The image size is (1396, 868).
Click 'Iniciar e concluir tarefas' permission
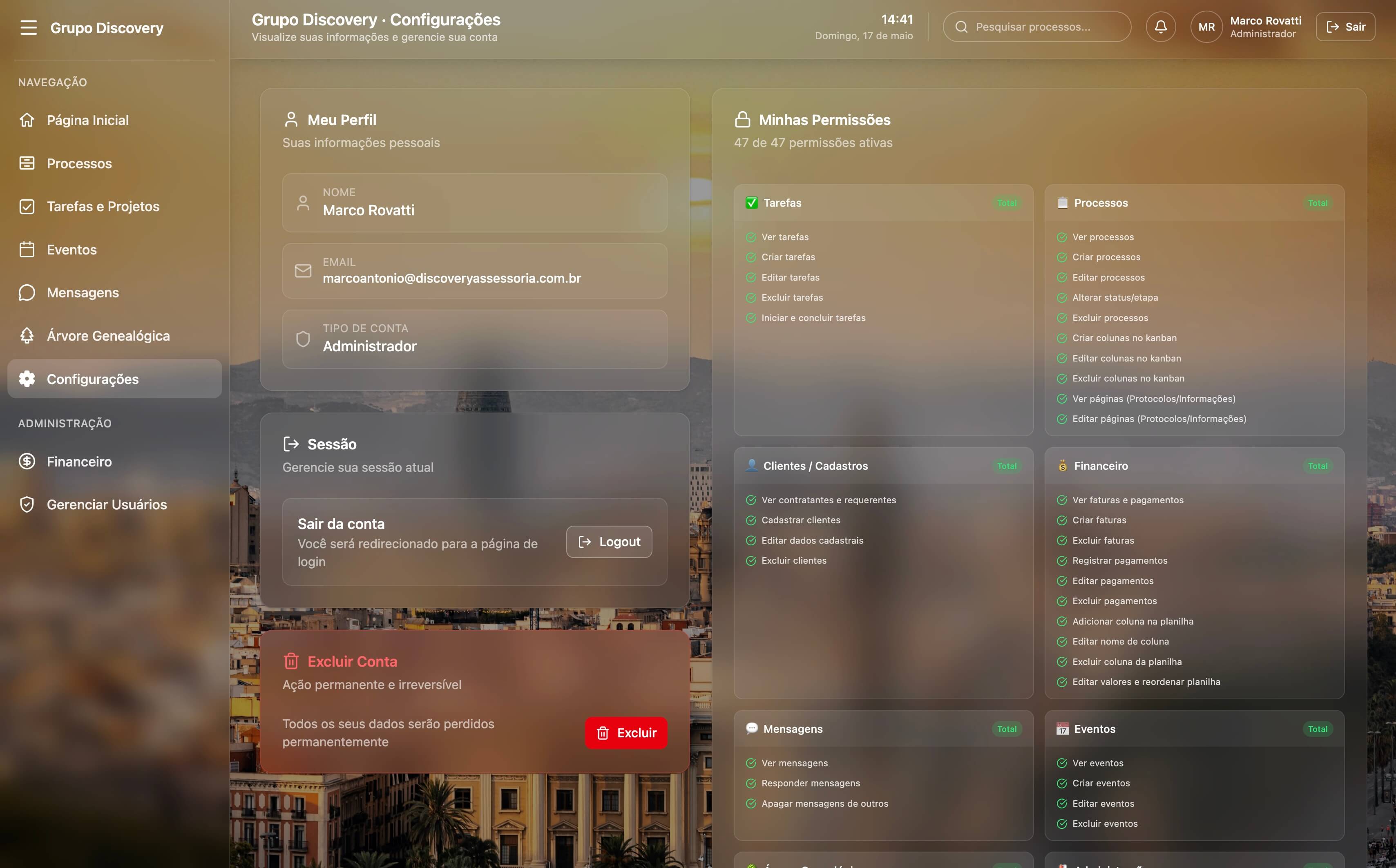click(813, 318)
